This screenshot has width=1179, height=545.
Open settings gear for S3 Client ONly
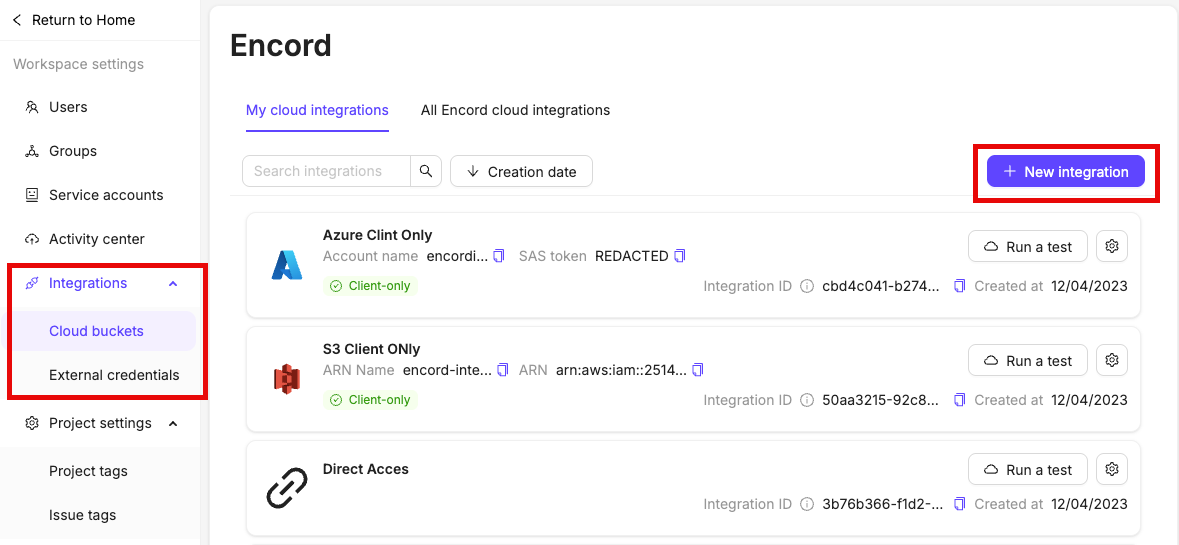tap(1112, 360)
